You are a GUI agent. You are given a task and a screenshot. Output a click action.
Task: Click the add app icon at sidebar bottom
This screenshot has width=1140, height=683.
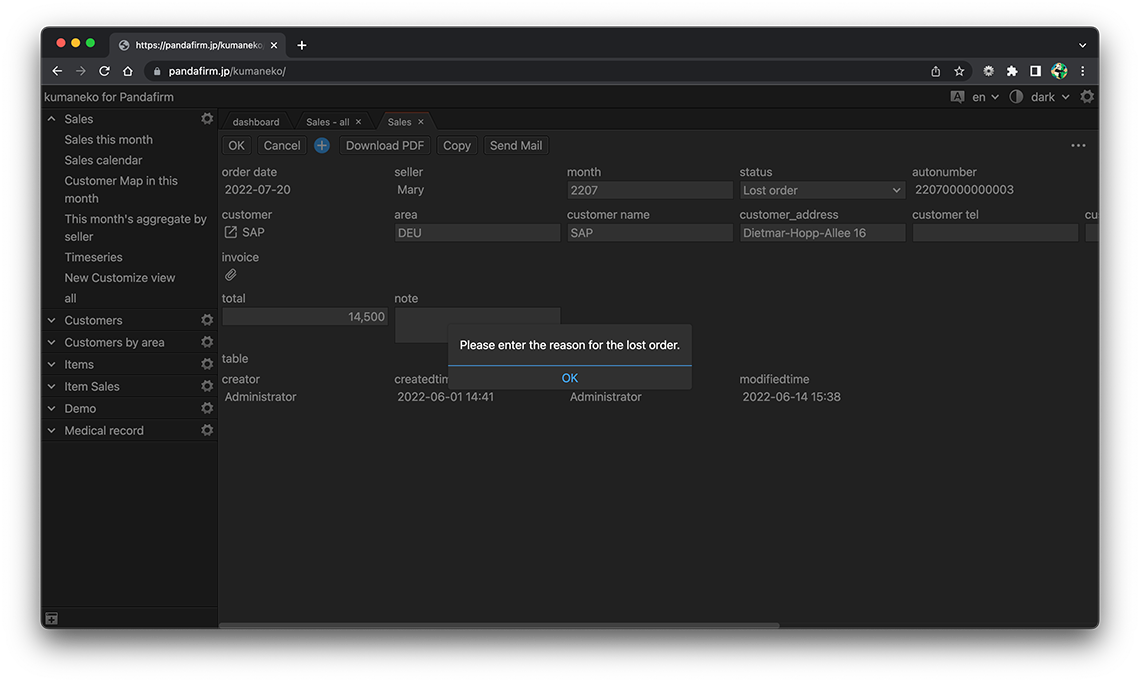(x=51, y=619)
